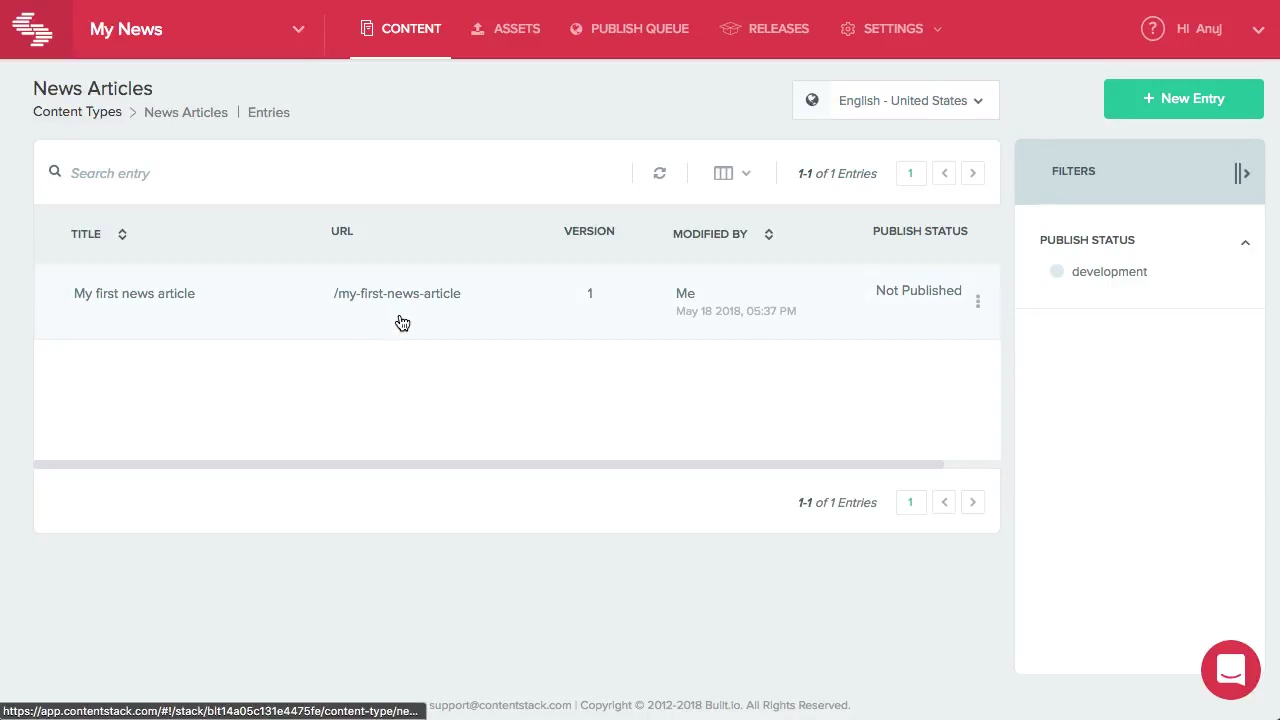Expand the English - United States language dropdown
The height and width of the screenshot is (720, 1280).
[x=909, y=100]
